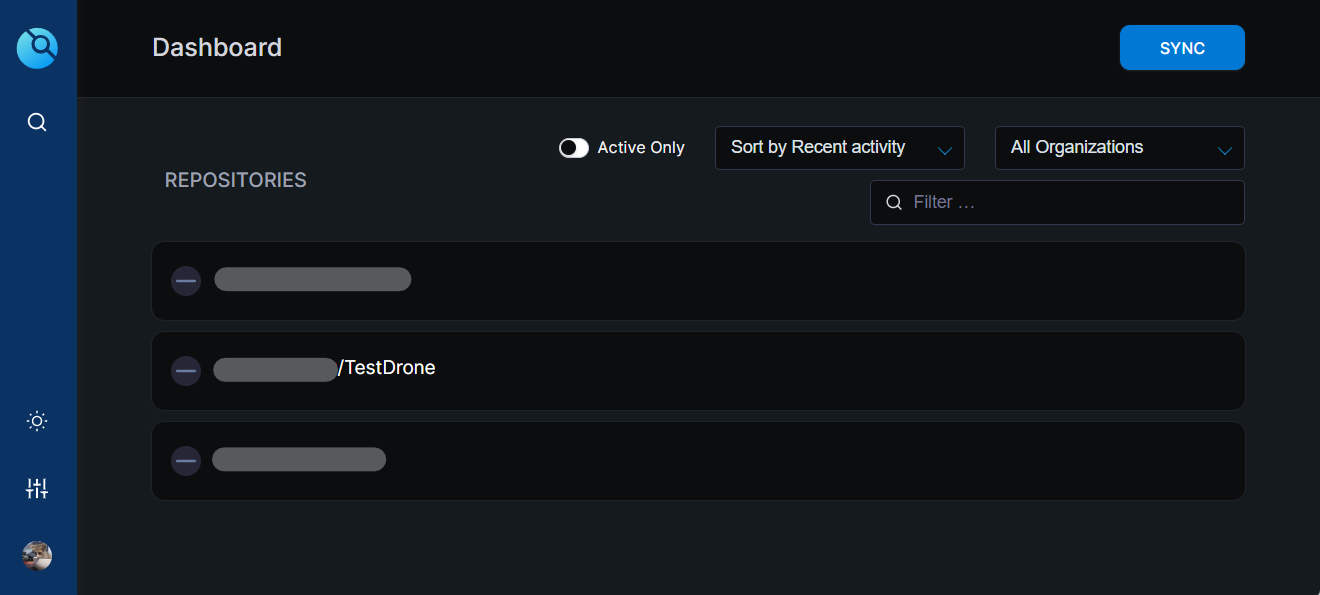
Task: Click the magnifier icon inside the Filter box
Action: (x=894, y=203)
